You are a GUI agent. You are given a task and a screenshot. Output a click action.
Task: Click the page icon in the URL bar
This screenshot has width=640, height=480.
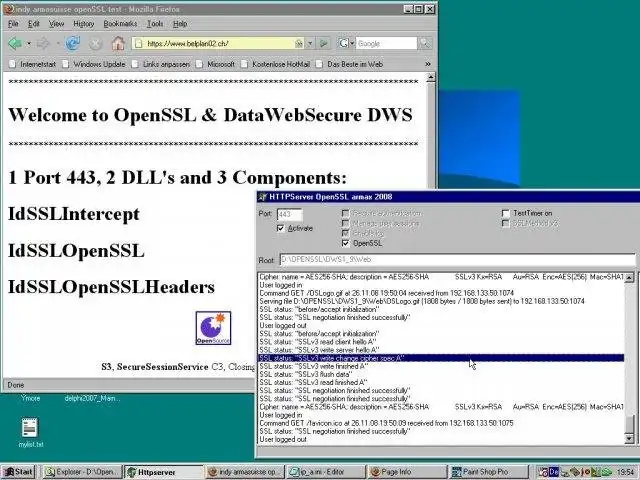coord(139,43)
